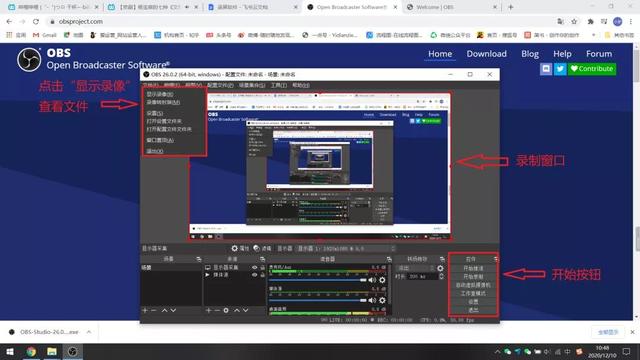This screenshot has width=640, height=360.
Task: Add a scene with plus in Scenes dock
Action: pyautogui.click(x=144, y=311)
